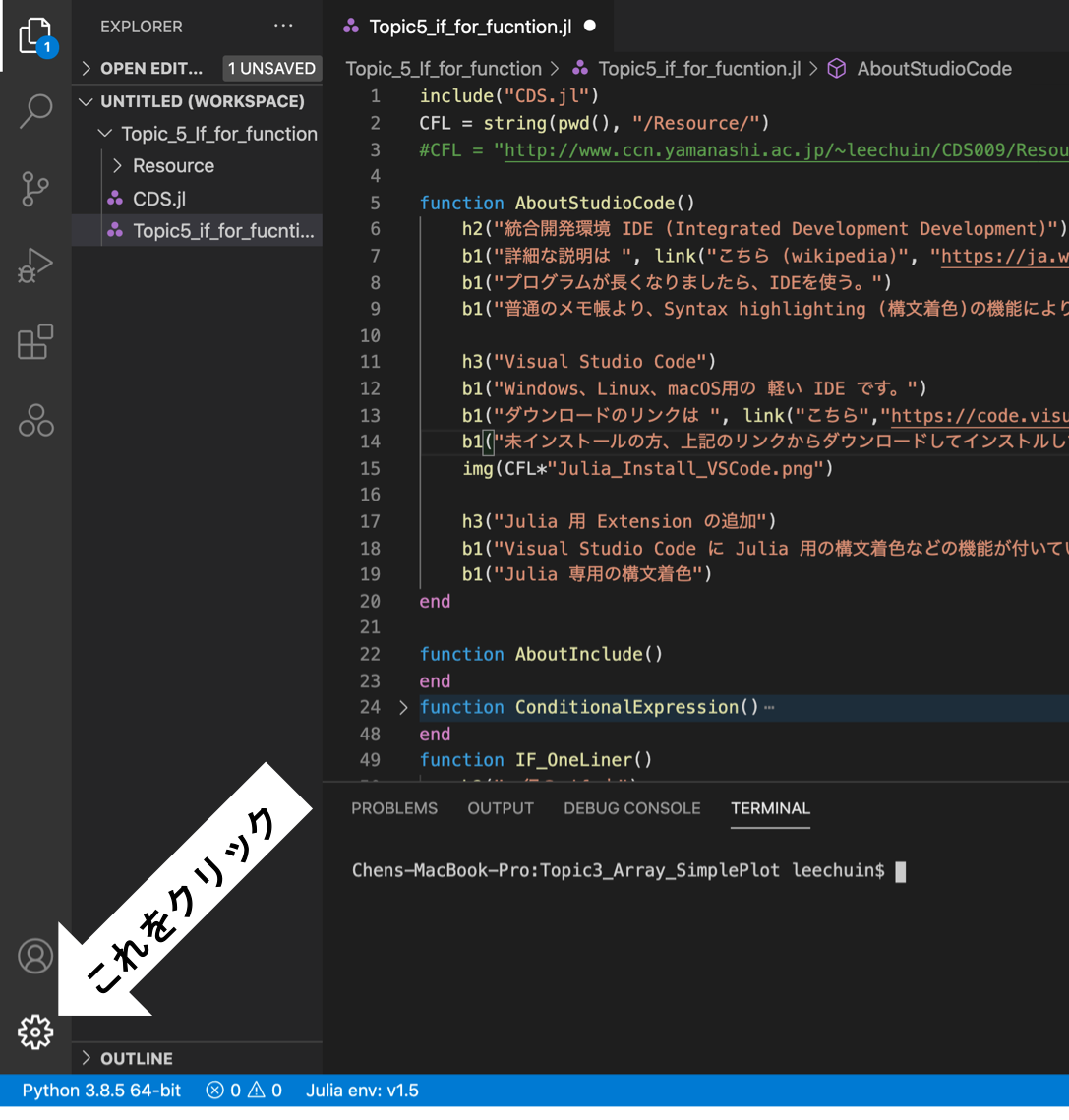Open the Accounts icon in activity bar
This screenshot has height=1120, width=1069.
tap(35, 956)
